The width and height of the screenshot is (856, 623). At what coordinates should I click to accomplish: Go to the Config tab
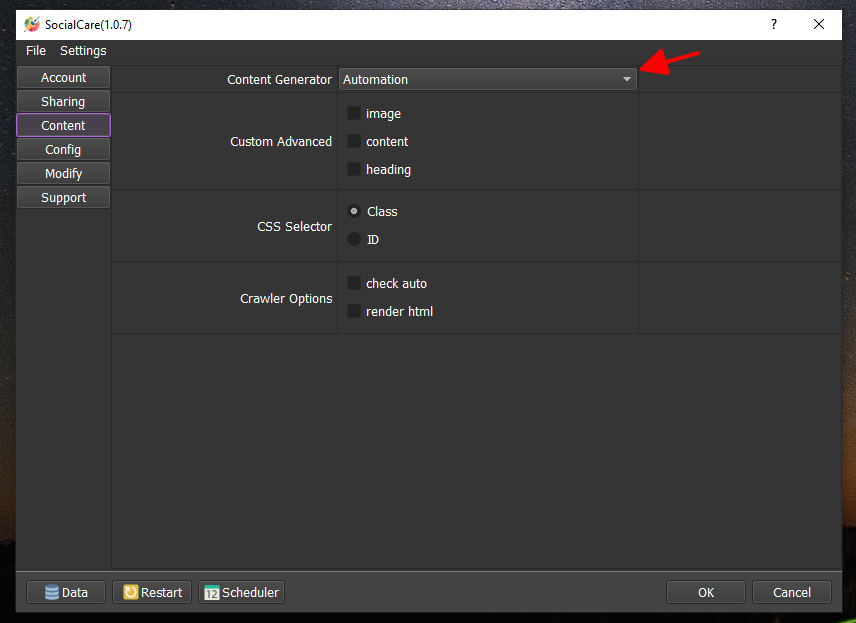(63, 150)
